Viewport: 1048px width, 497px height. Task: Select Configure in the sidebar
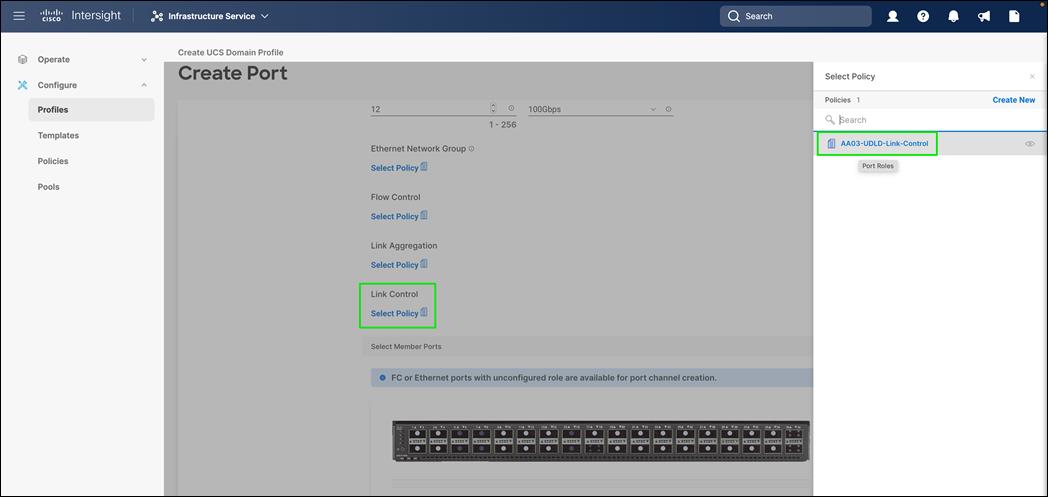point(57,85)
